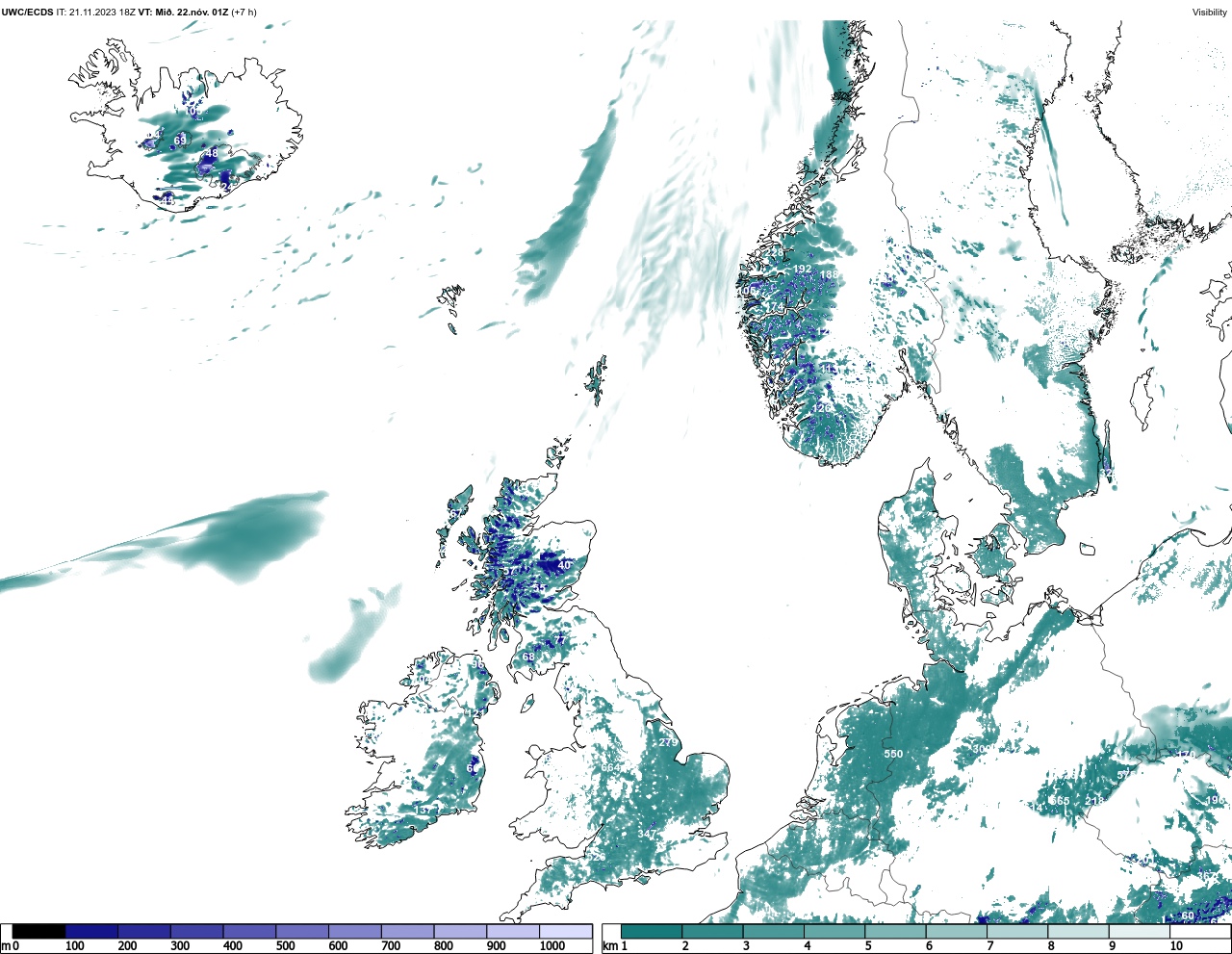
Task: Click the '68' value in southern Scotland
Action: (528, 657)
